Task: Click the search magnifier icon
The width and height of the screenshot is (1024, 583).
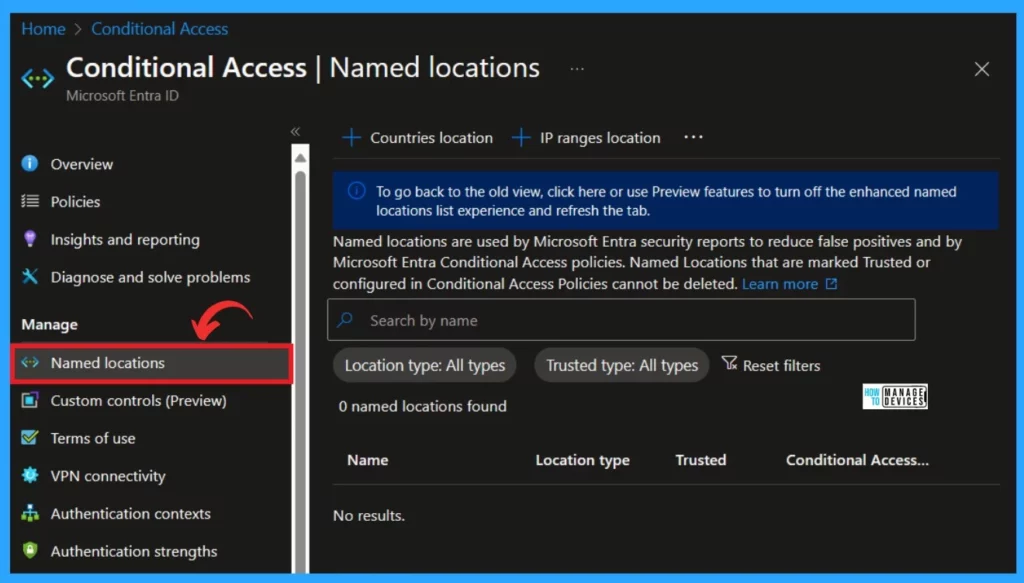Action: coord(345,320)
